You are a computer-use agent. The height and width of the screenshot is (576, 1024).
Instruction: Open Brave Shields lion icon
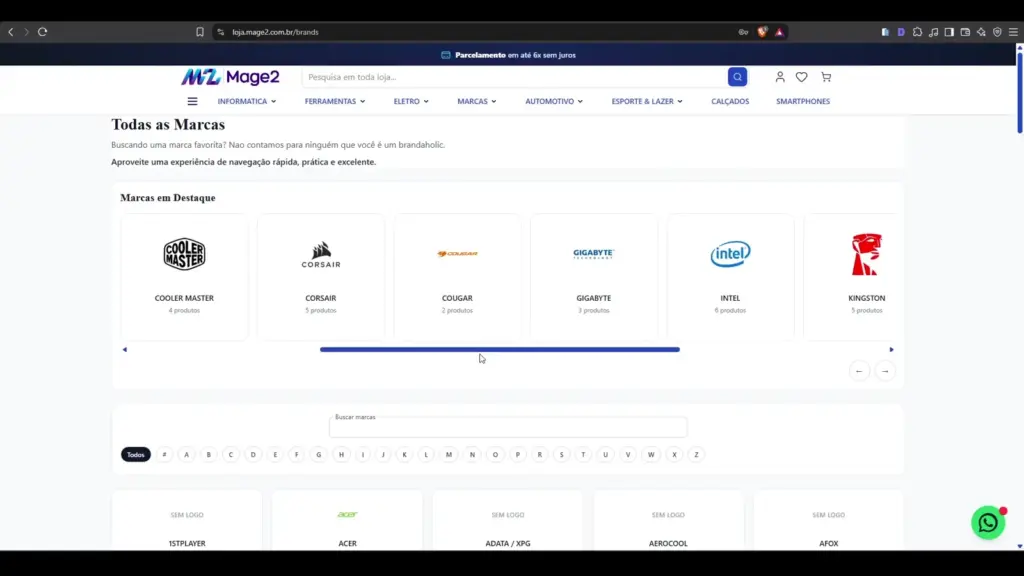pyautogui.click(x=762, y=32)
